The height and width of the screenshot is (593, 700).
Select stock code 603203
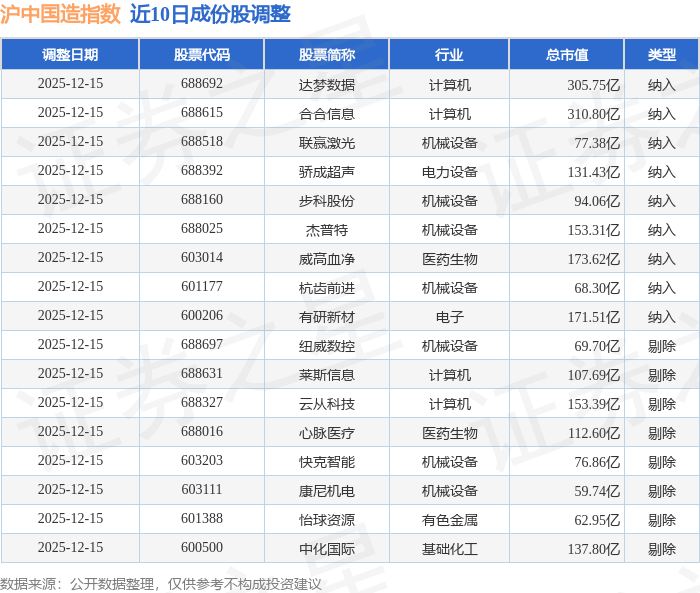[202, 461]
